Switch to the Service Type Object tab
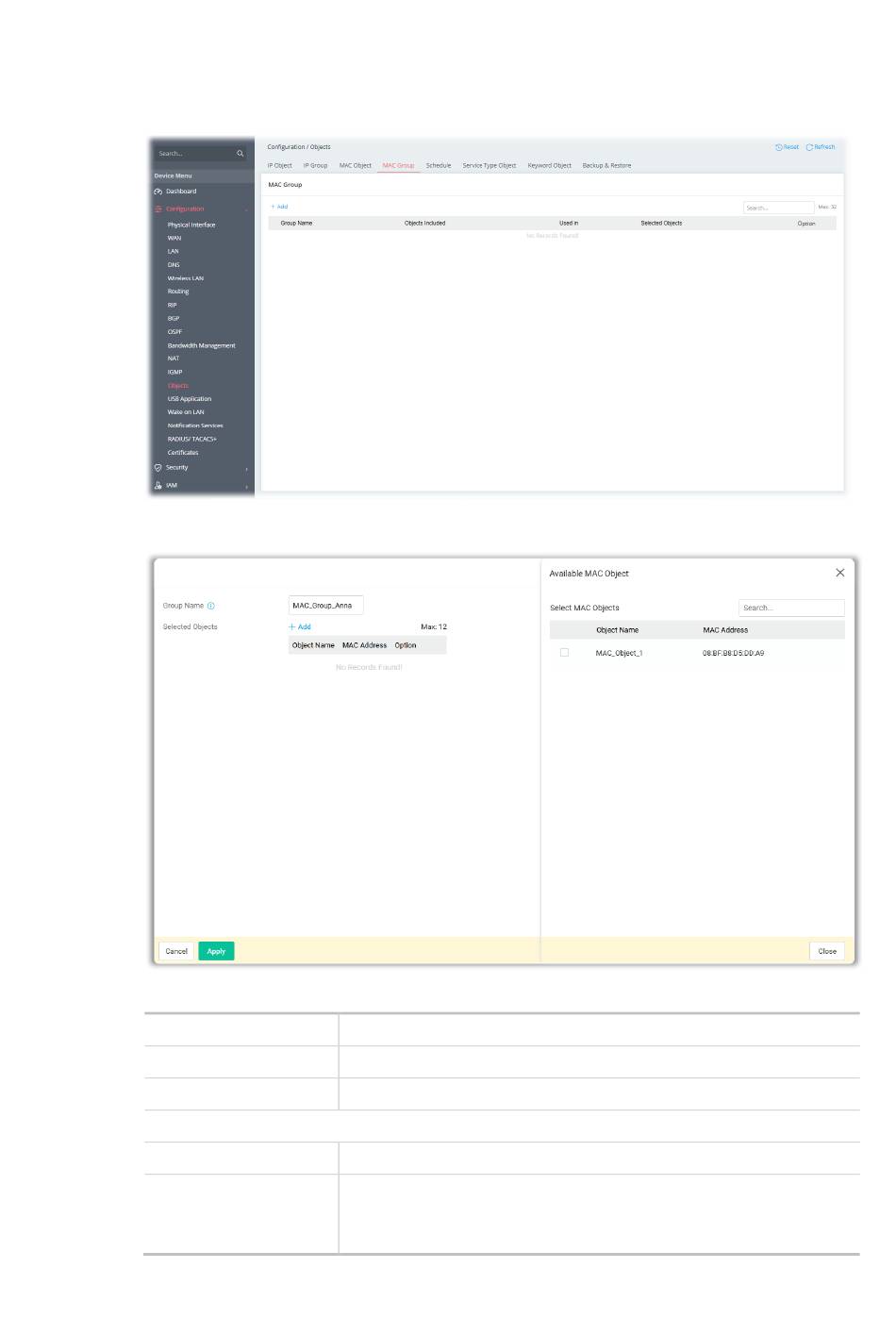The height and width of the screenshot is (1318, 896). [489, 165]
